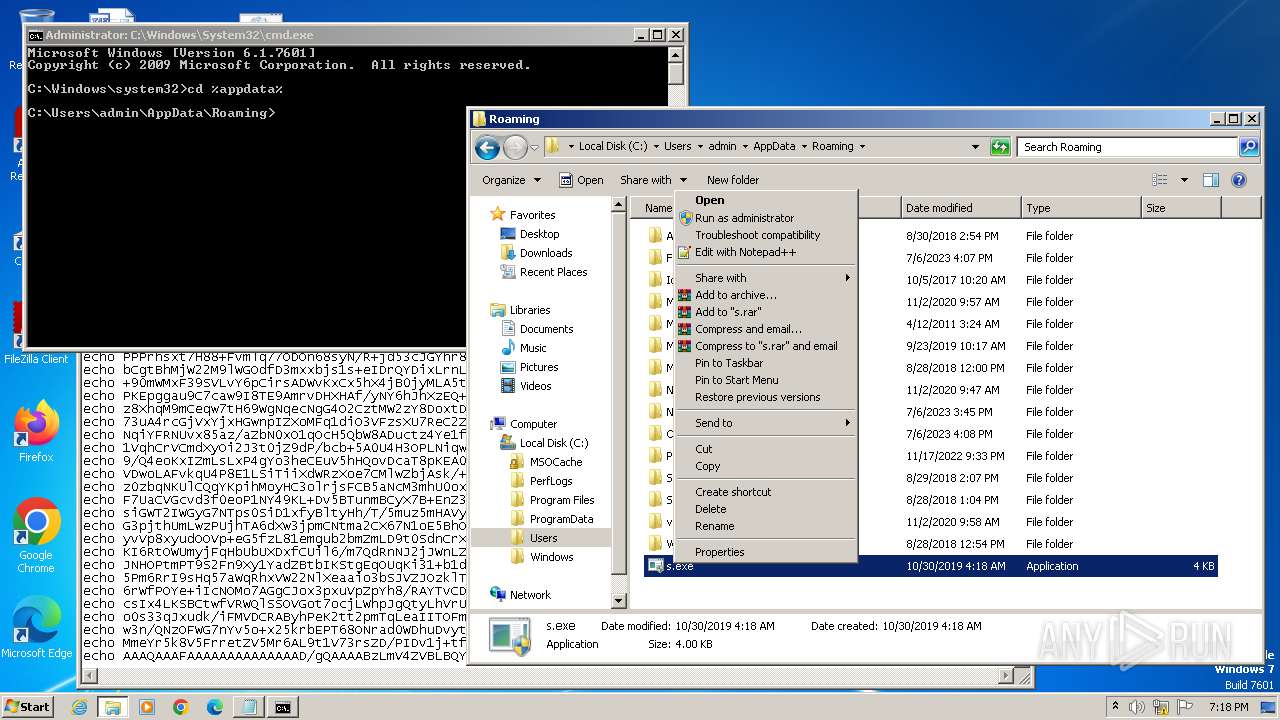Open Internet Explorer from the taskbar
The width and height of the screenshot is (1280, 720).
click(x=79, y=707)
